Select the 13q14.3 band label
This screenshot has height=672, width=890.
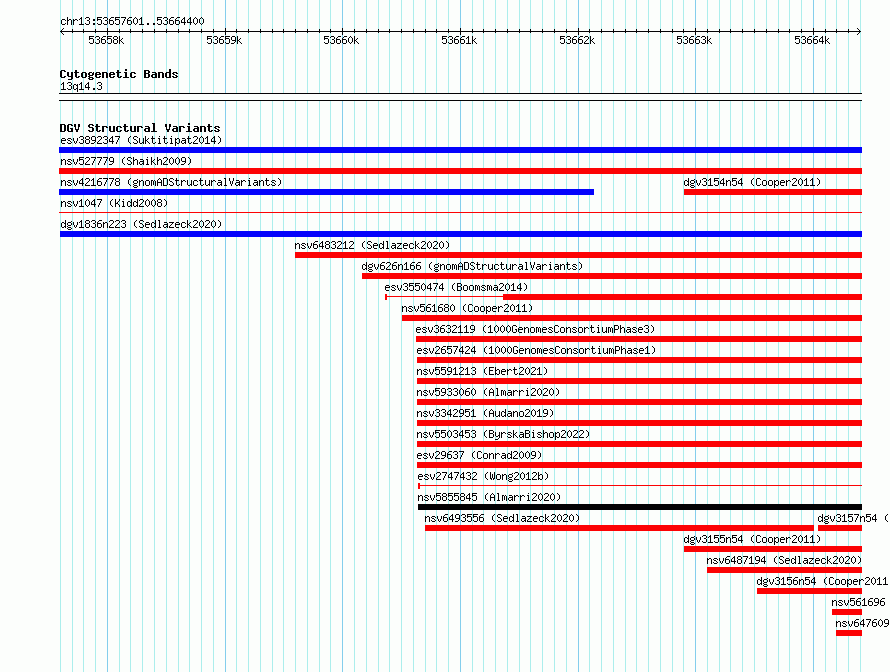click(81, 86)
